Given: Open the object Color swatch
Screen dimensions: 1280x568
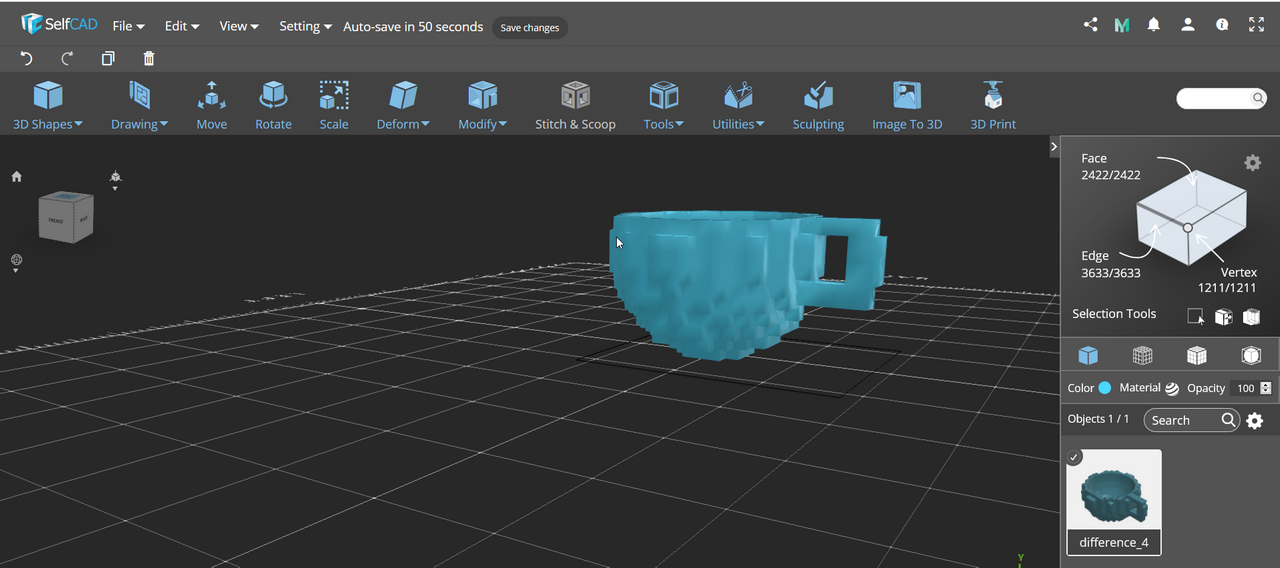Looking at the screenshot, I should coord(1105,388).
